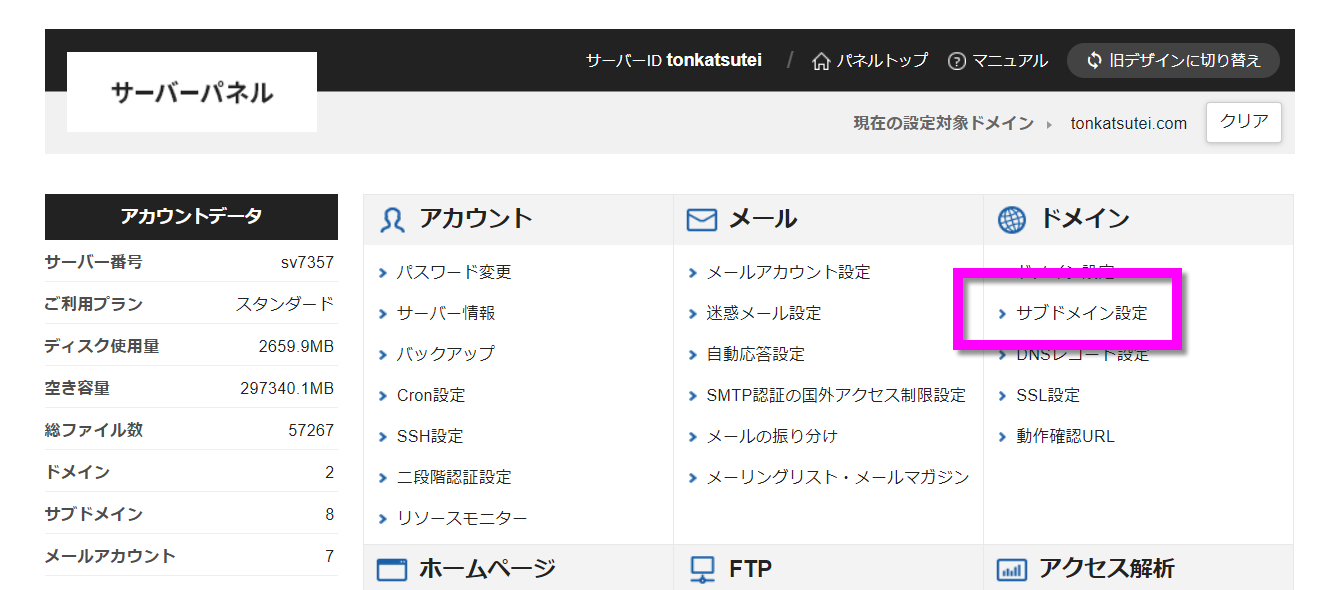Image resolution: width=1341 pixels, height=590 pixels.
Task: Click the person icon next to アカウント
Action: tap(393, 219)
